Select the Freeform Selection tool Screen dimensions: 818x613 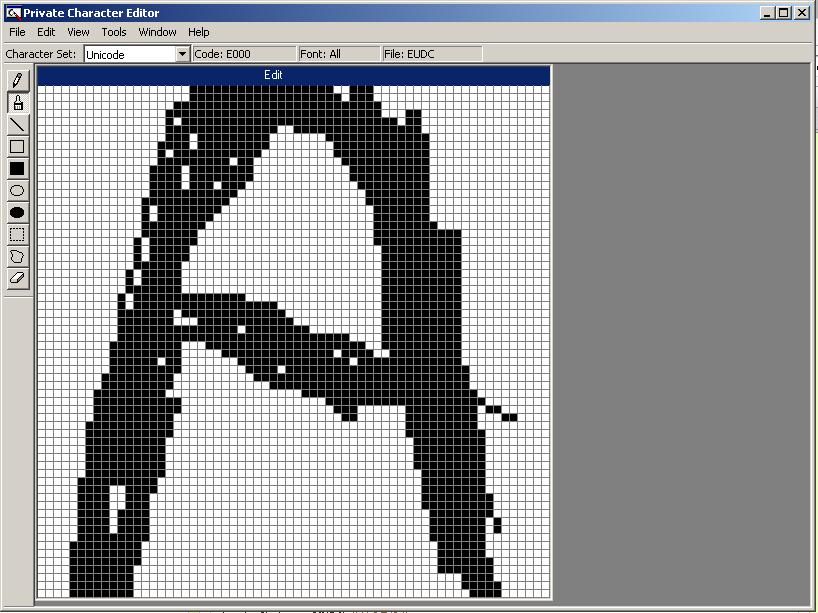[x=17, y=256]
